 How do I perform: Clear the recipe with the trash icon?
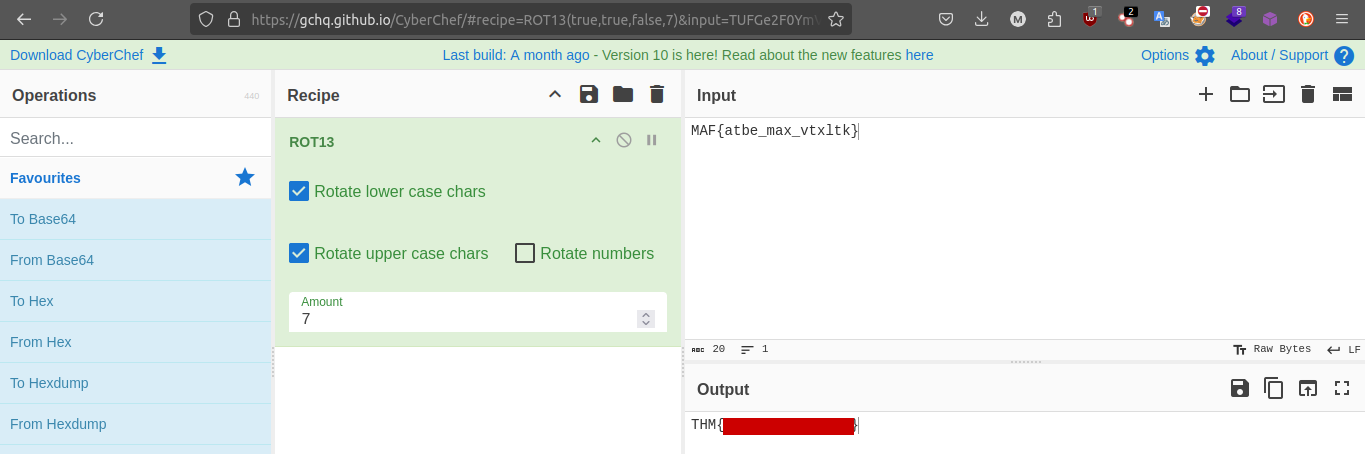[x=657, y=95]
